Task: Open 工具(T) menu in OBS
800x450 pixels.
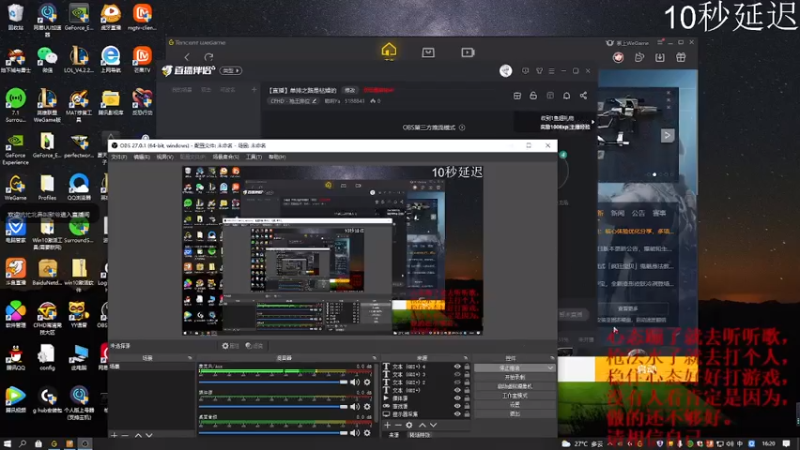Action: (254, 157)
